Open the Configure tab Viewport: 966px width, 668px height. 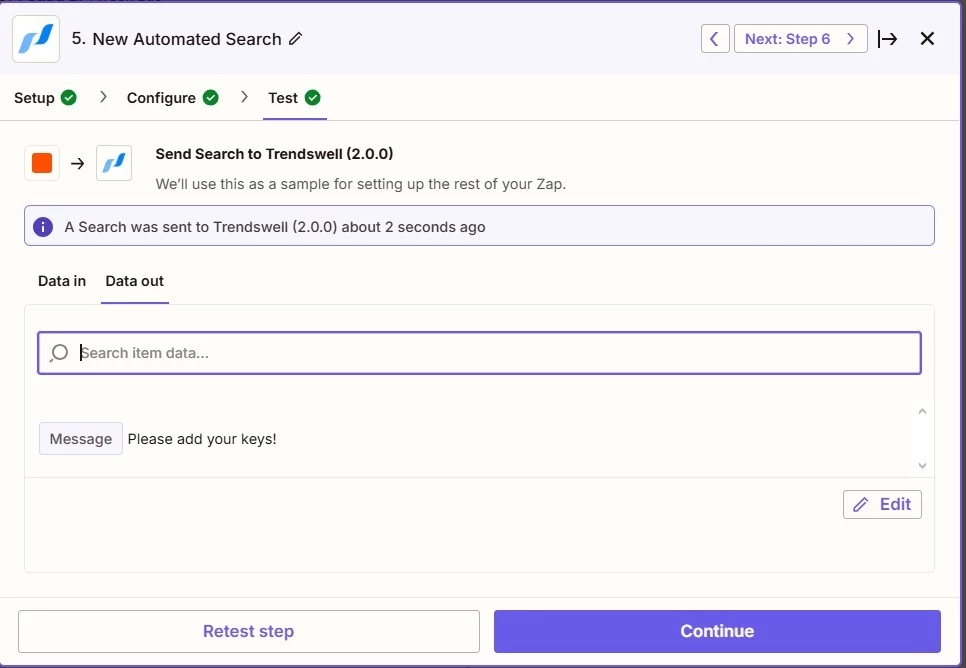tap(172, 98)
